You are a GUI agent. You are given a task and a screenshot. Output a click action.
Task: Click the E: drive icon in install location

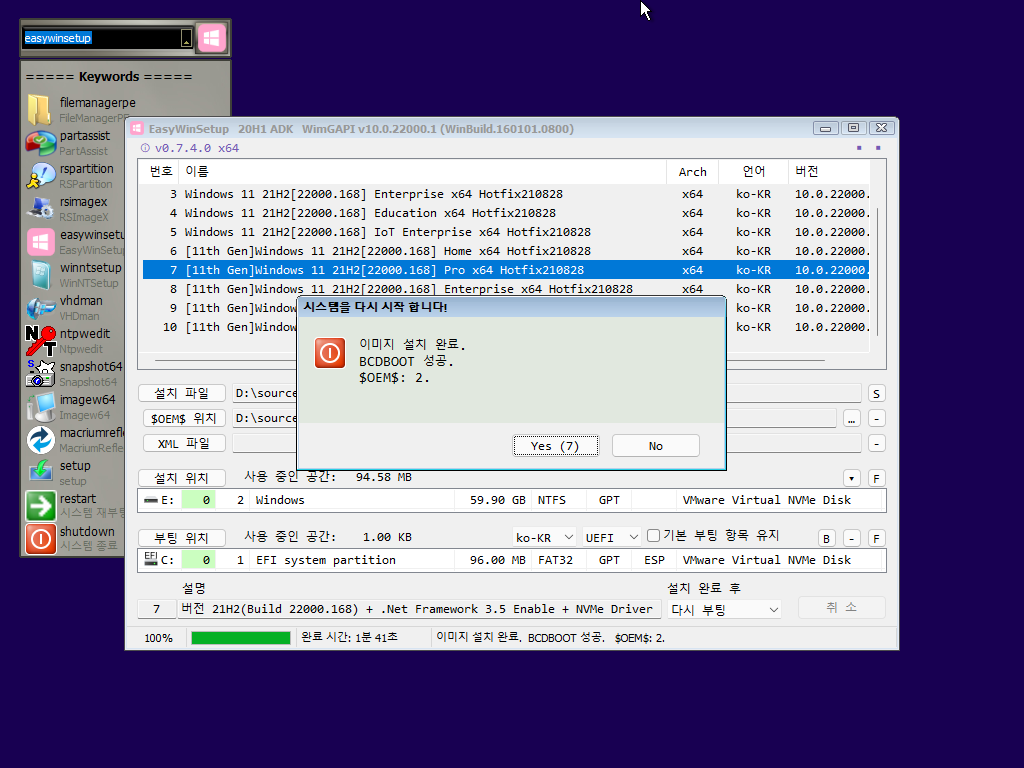click(151, 500)
